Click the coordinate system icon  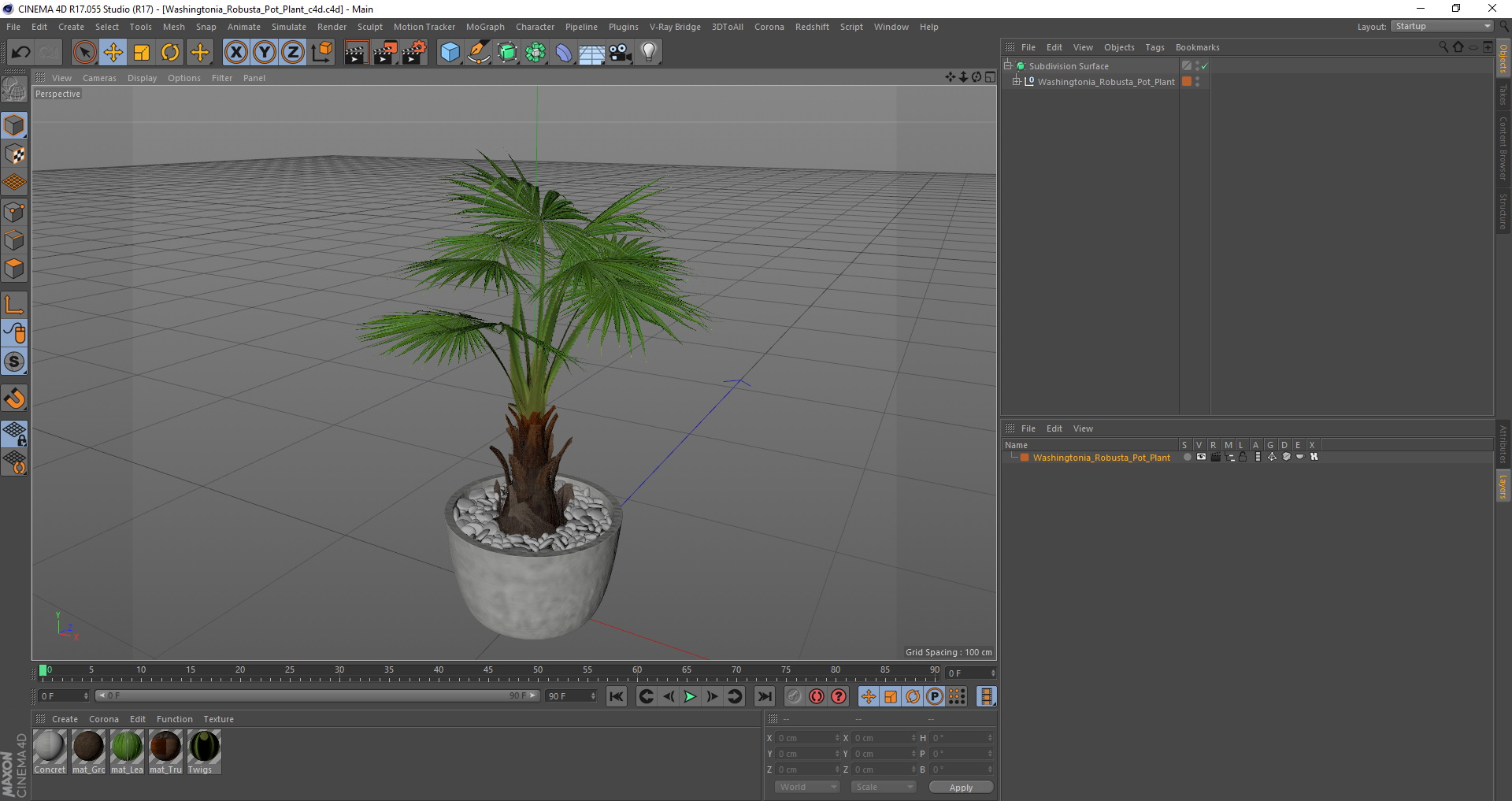click(x=321, y=53)
